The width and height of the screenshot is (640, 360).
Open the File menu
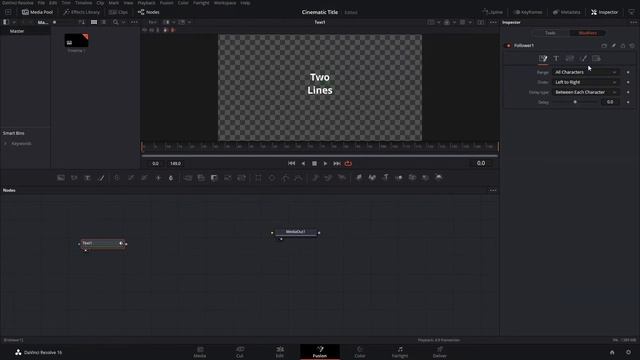tap(41, 3)
